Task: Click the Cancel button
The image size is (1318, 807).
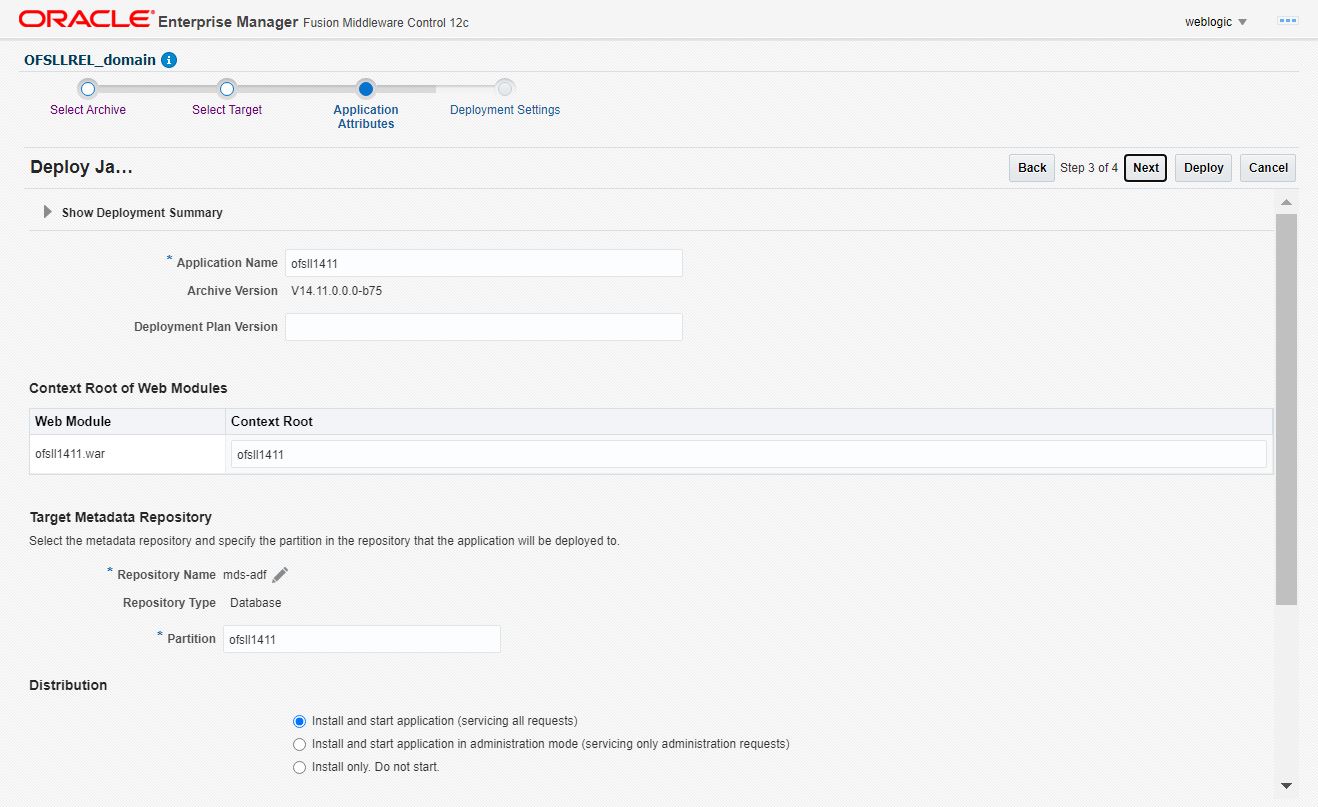Action: click(x=1267, y=168)
